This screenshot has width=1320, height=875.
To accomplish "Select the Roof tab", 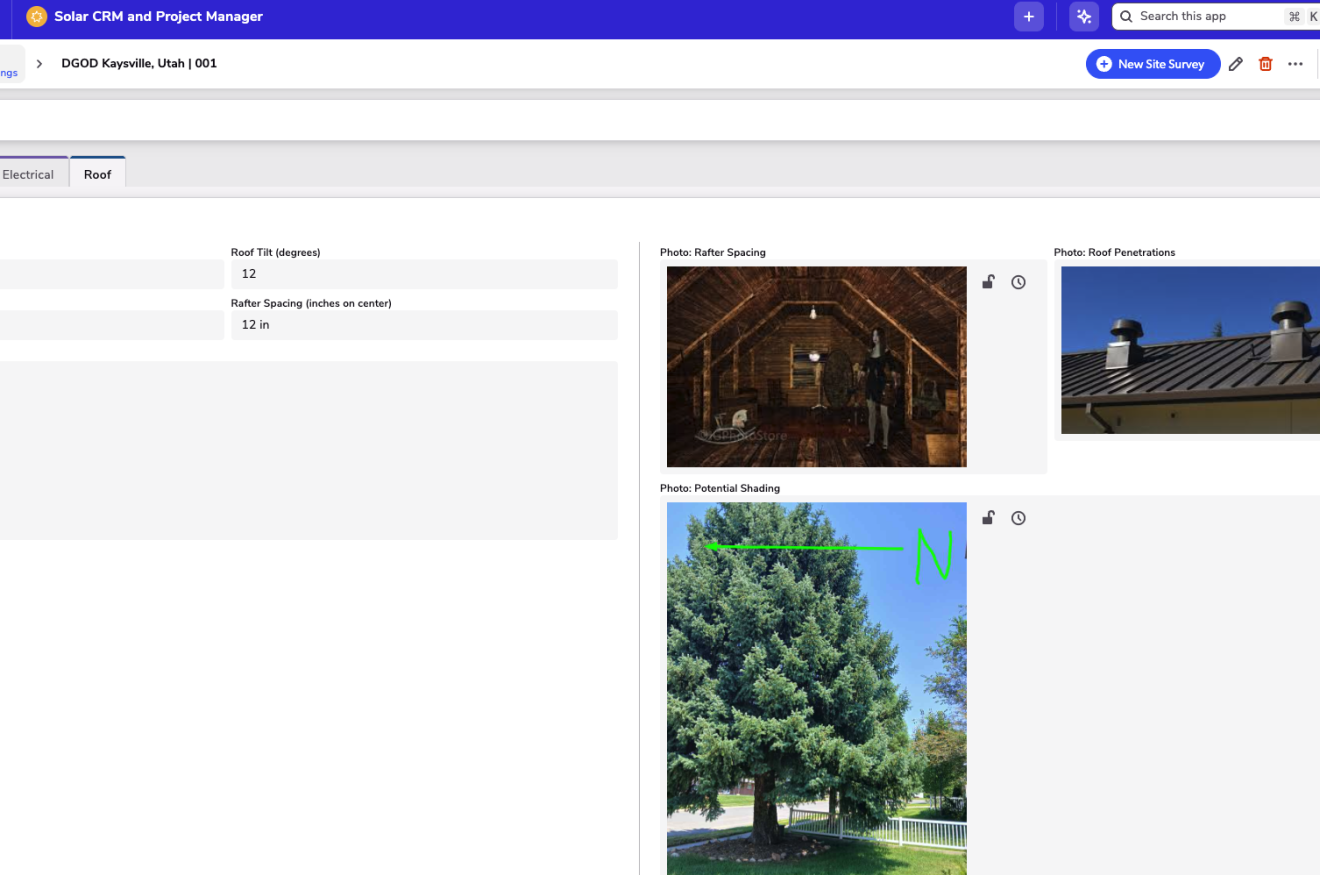I will [98, 174].
